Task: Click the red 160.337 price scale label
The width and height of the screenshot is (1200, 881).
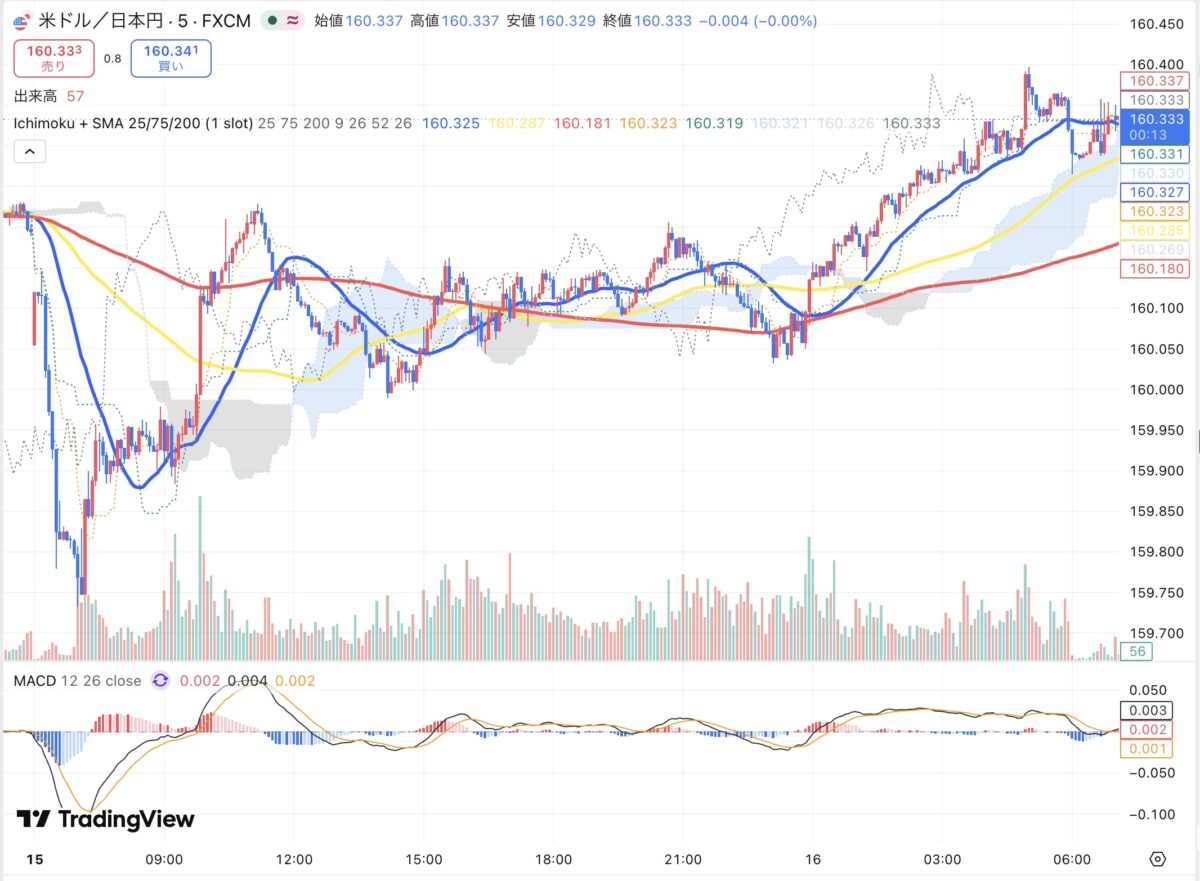Action: tap(1156, 81)
